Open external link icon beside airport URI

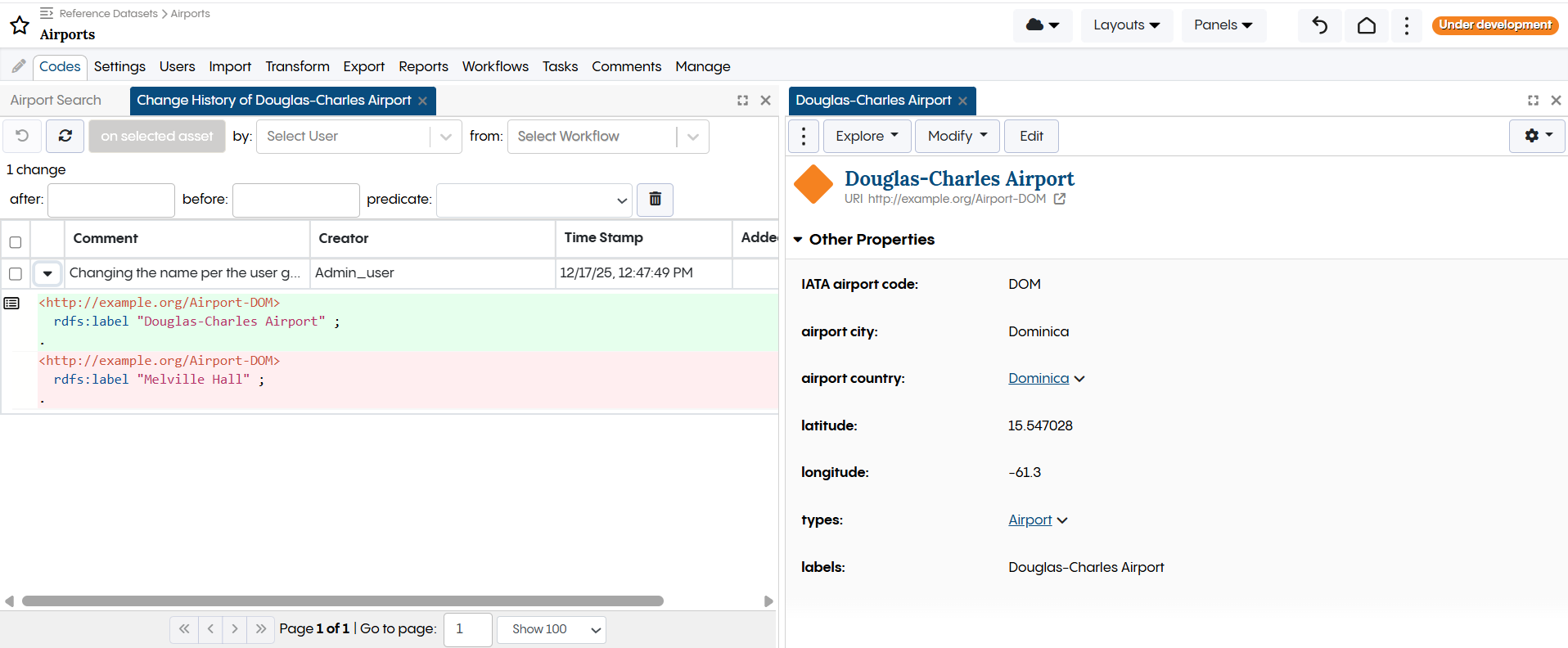1060,199
